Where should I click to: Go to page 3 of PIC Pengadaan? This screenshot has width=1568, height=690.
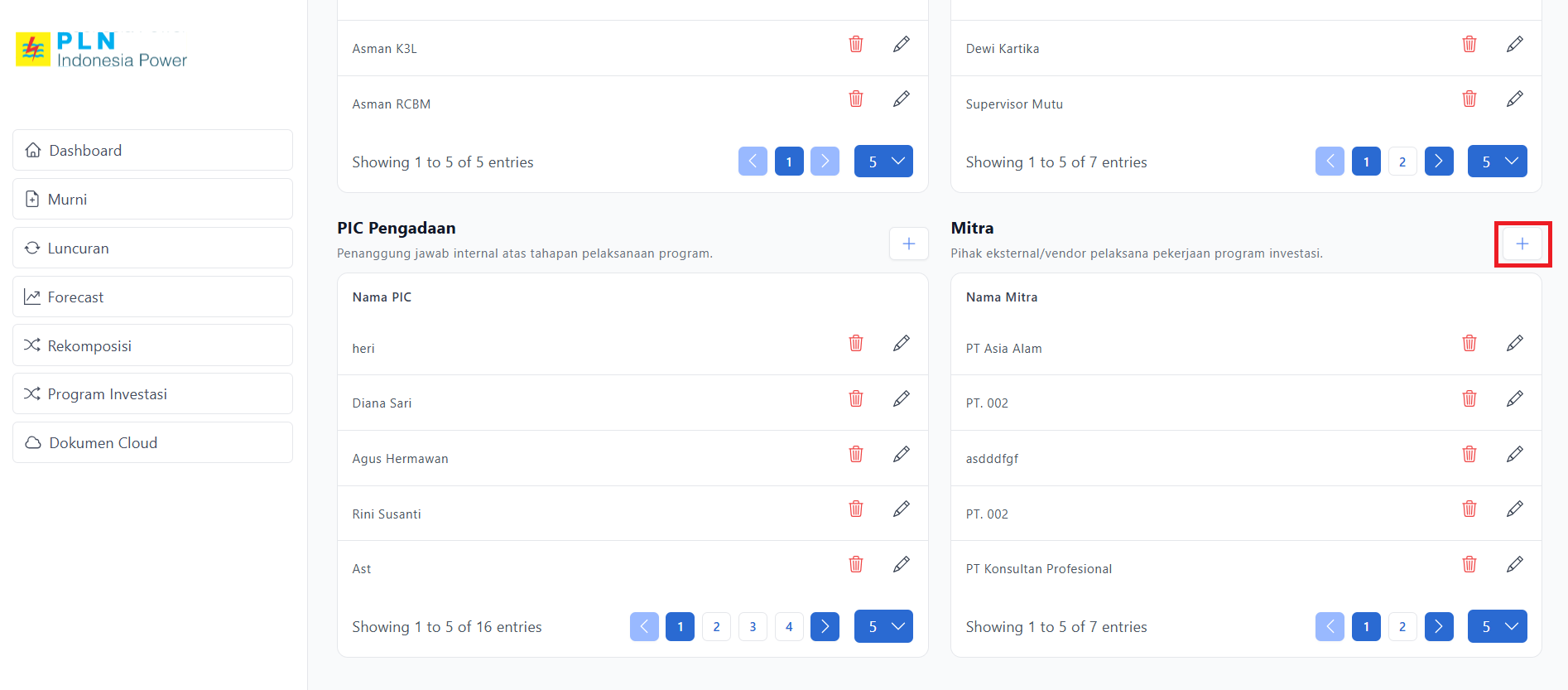pos(753,626)
